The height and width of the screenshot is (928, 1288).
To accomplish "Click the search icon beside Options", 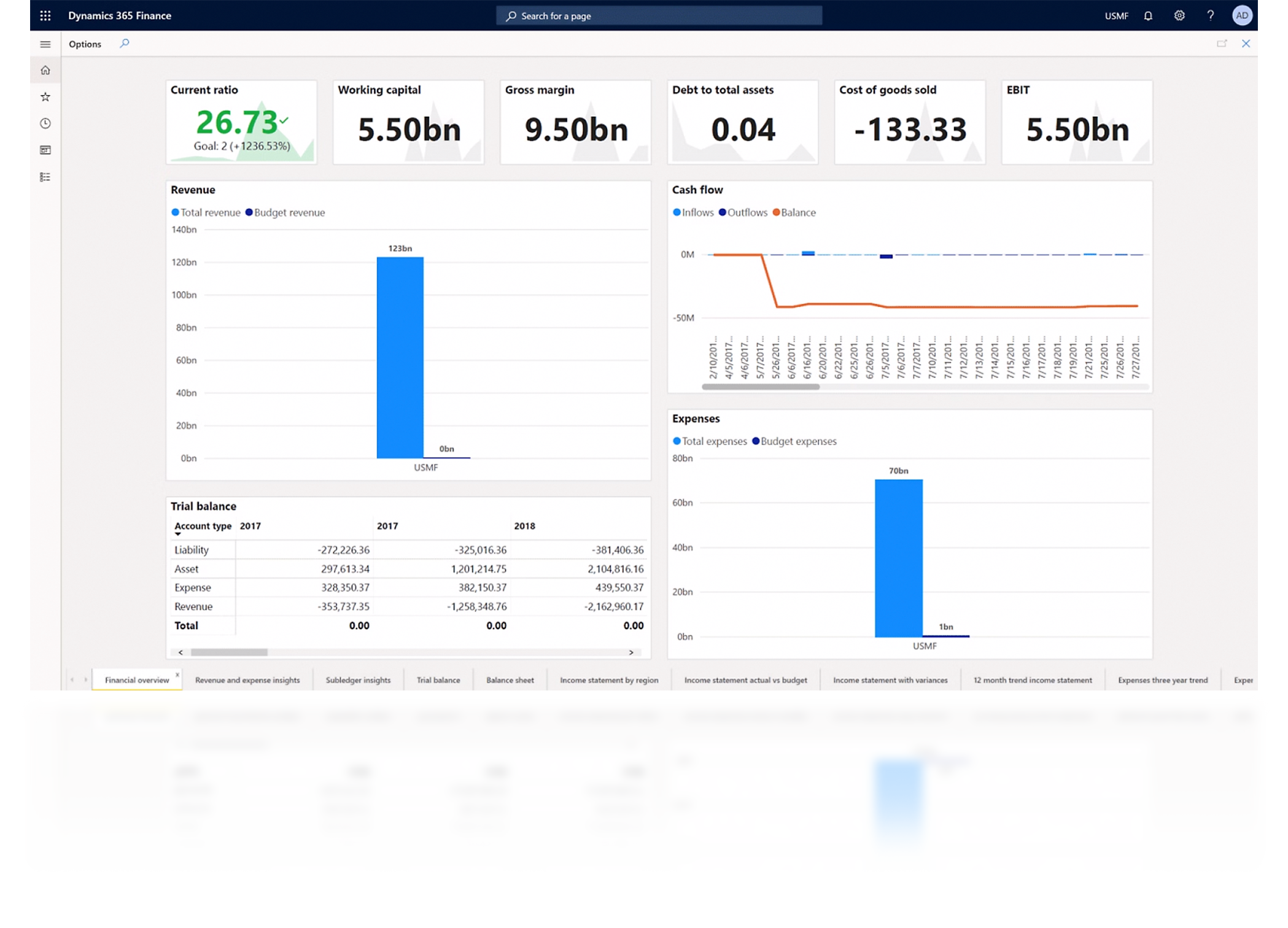I will [125, 44].
